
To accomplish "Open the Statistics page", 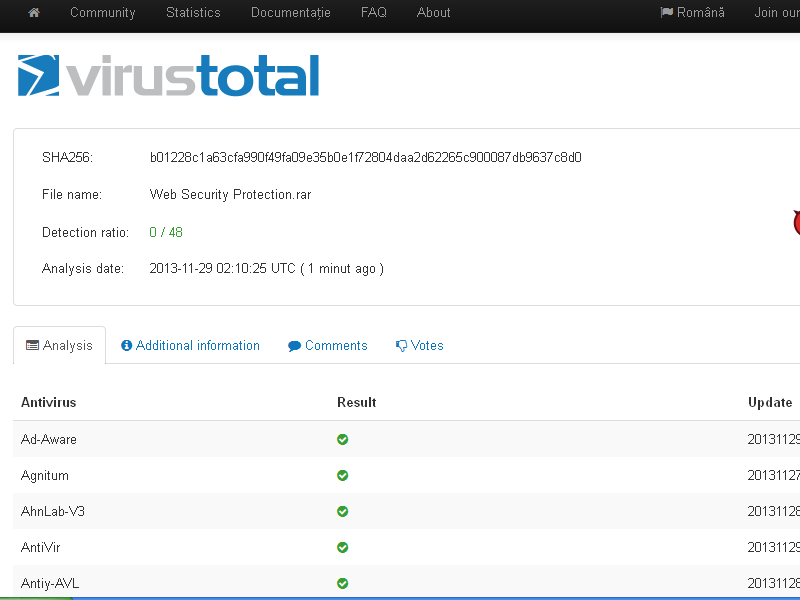I will 193,13.
